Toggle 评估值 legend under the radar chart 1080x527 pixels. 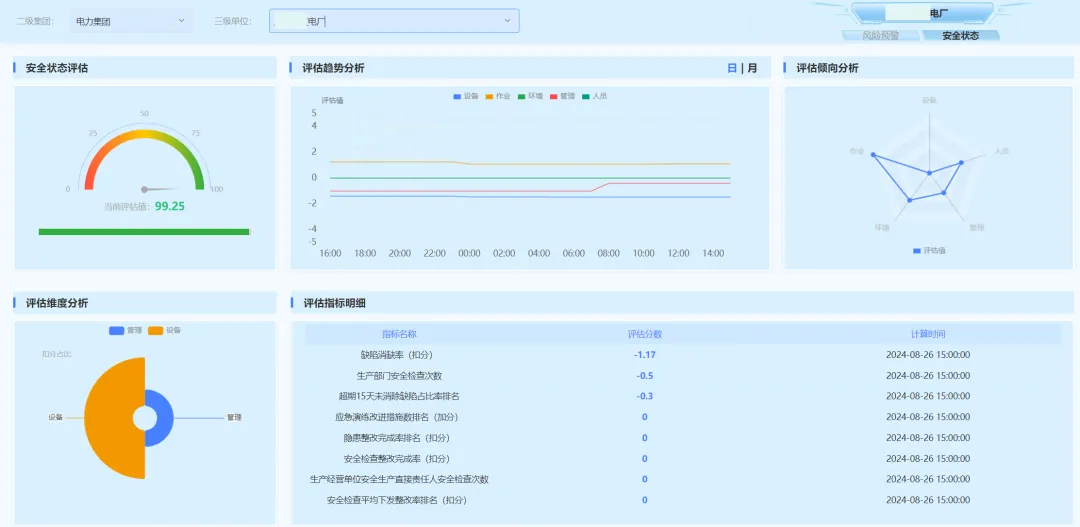929,250
